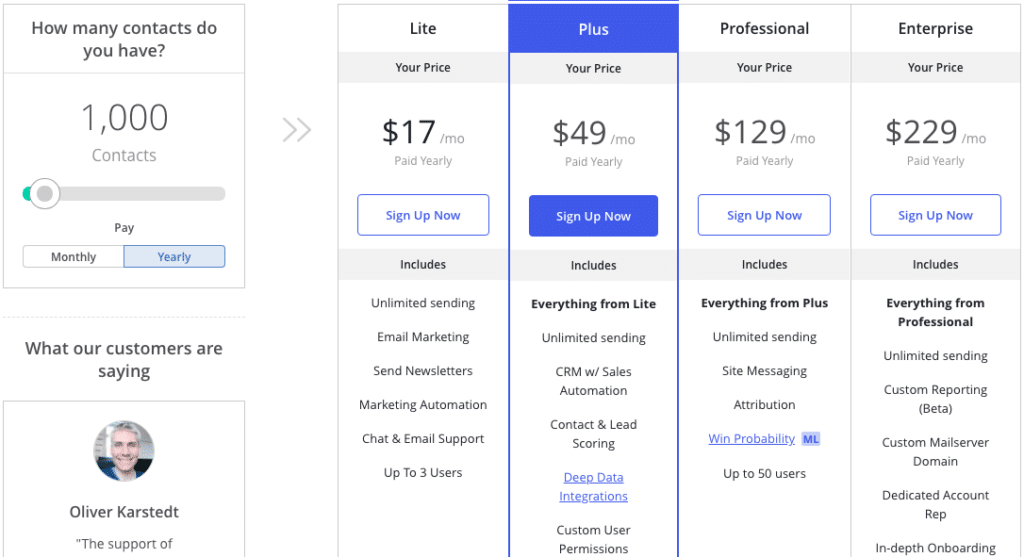Click the $49 Plus price

point(579,133)
